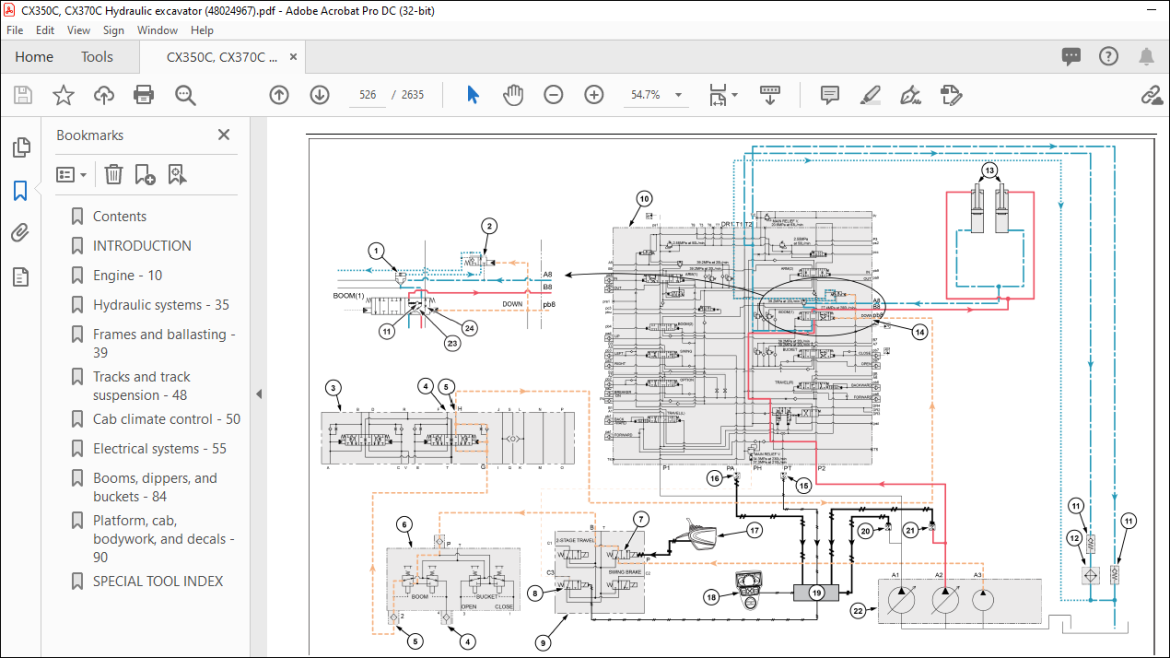
Task: Open the View menu
Action: coord(78,30)
